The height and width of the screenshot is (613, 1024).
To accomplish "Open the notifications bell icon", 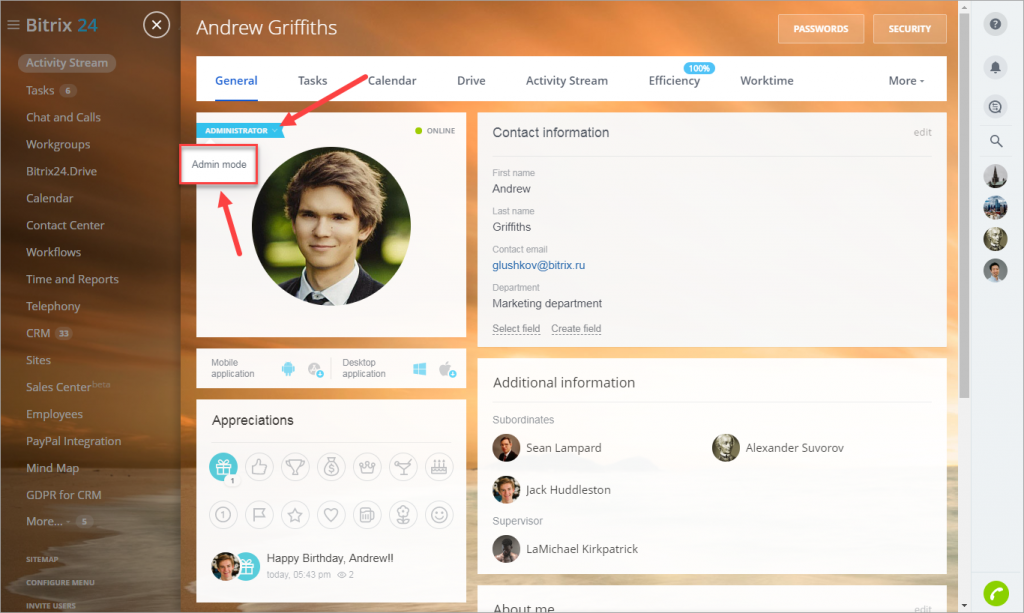I will [995, 67].
